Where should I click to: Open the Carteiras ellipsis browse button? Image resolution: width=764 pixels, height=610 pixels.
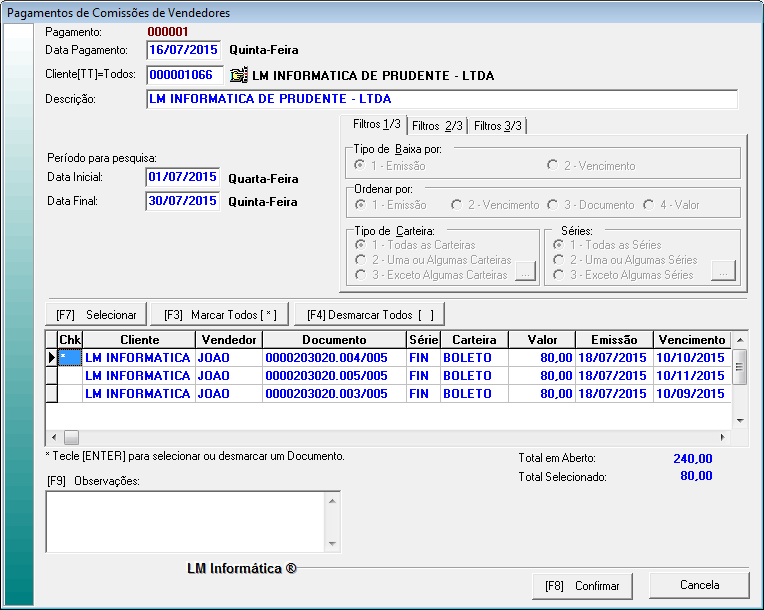pyautogui.click(x=525, y=271)
